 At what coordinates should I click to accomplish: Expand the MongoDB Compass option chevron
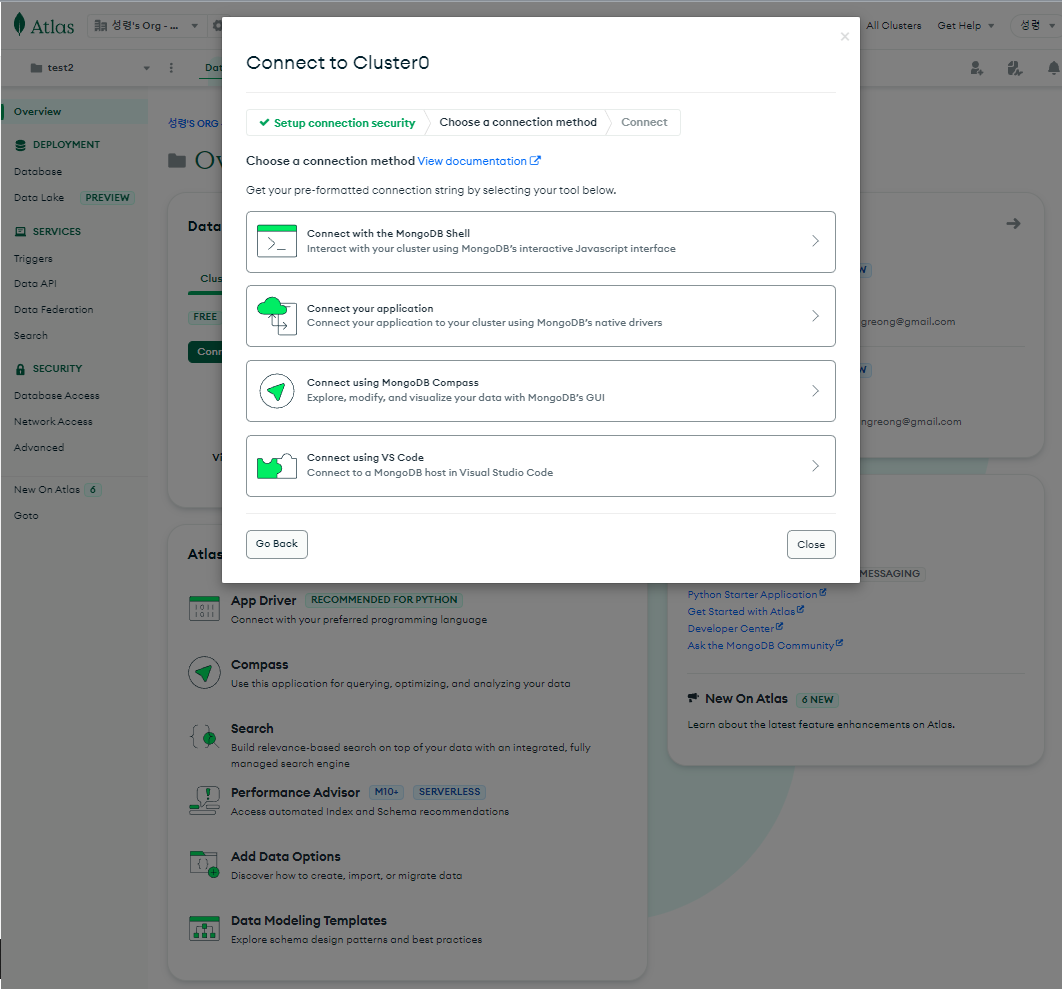click(x=815, y=391)
